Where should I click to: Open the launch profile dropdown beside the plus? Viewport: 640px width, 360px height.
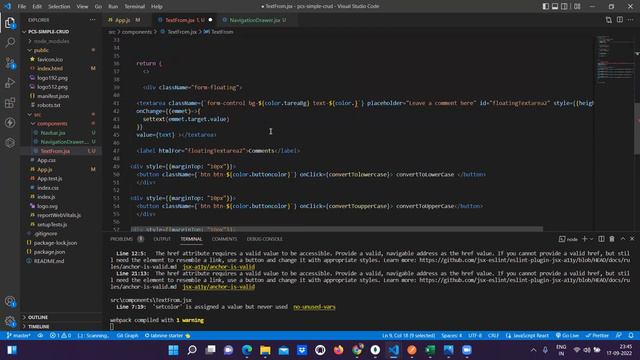click(x=591, y=239)
